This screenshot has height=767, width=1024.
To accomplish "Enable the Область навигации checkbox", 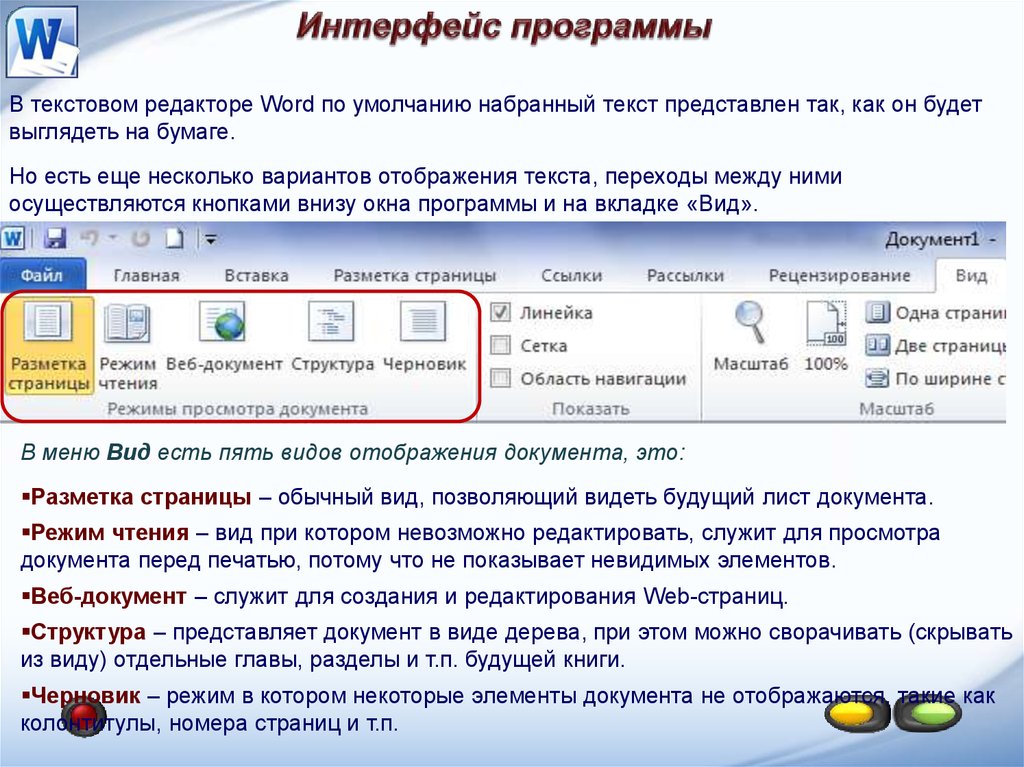I will coord(500,378).
